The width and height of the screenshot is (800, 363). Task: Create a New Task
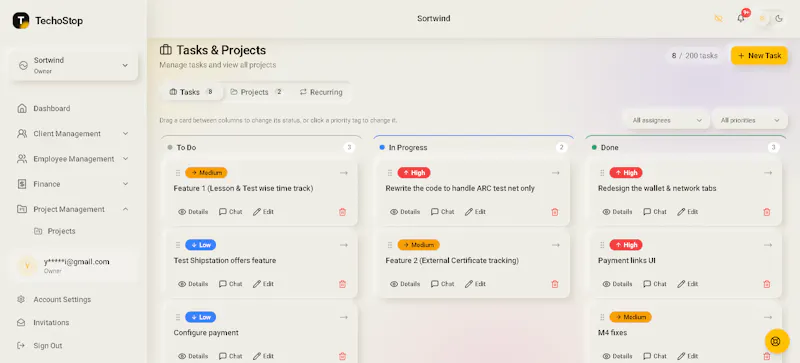pyautogui.click(x=759, y=56)
